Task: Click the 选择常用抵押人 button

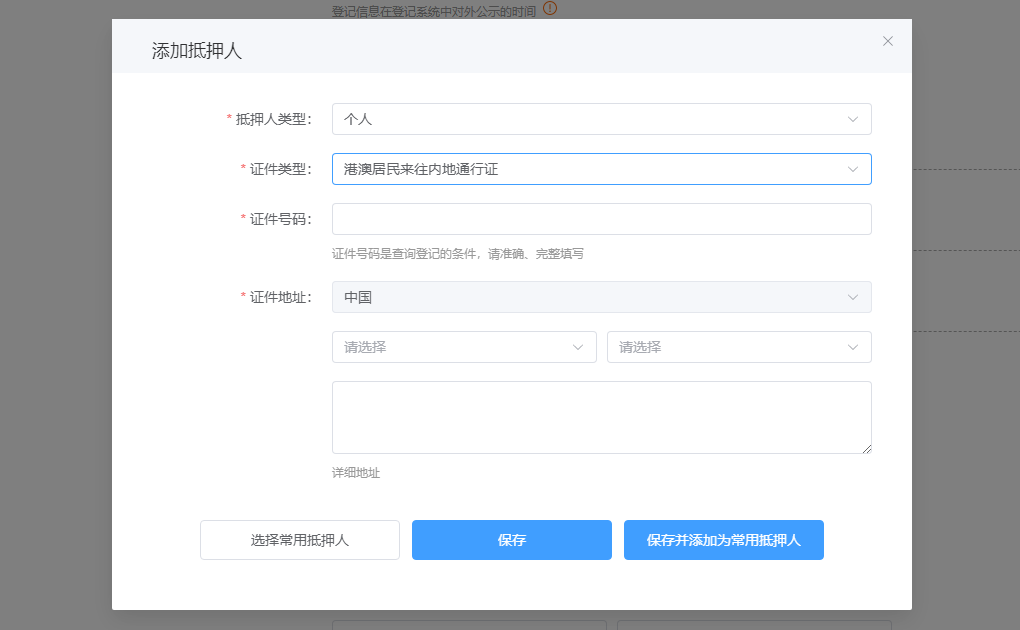Action: (x=300, y=540)
